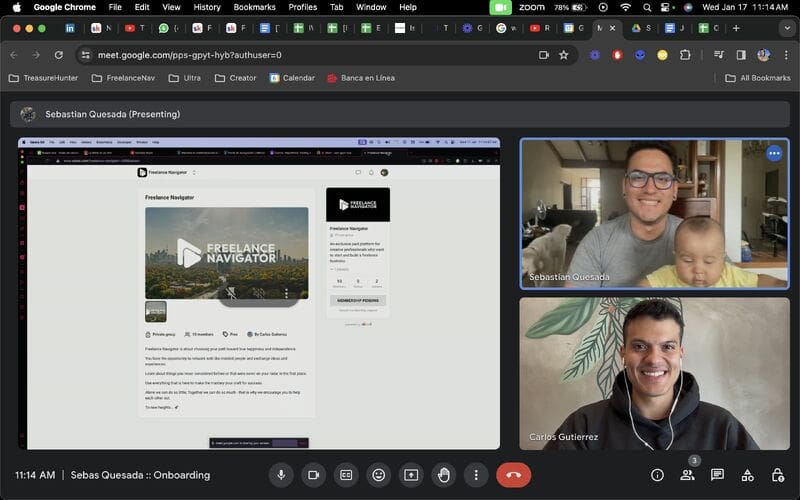
Task: Raise hand in the meeting
Action: coord(443,475)
